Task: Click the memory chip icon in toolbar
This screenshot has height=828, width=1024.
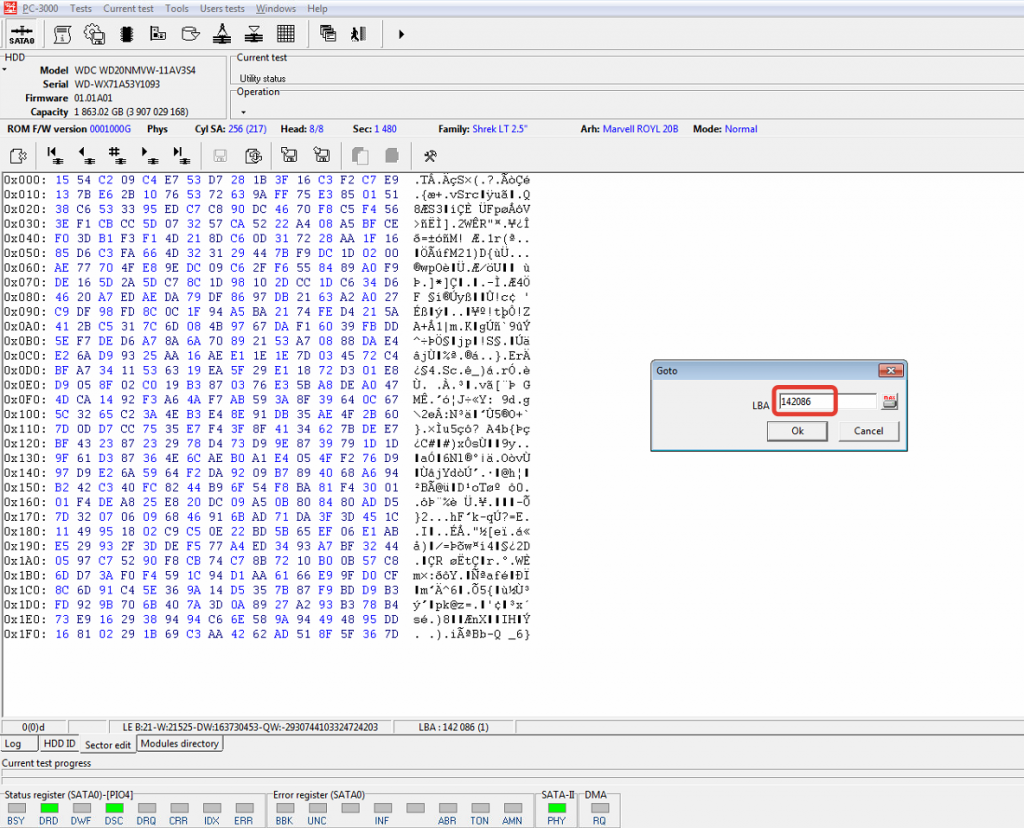Action: coord(126,34)
